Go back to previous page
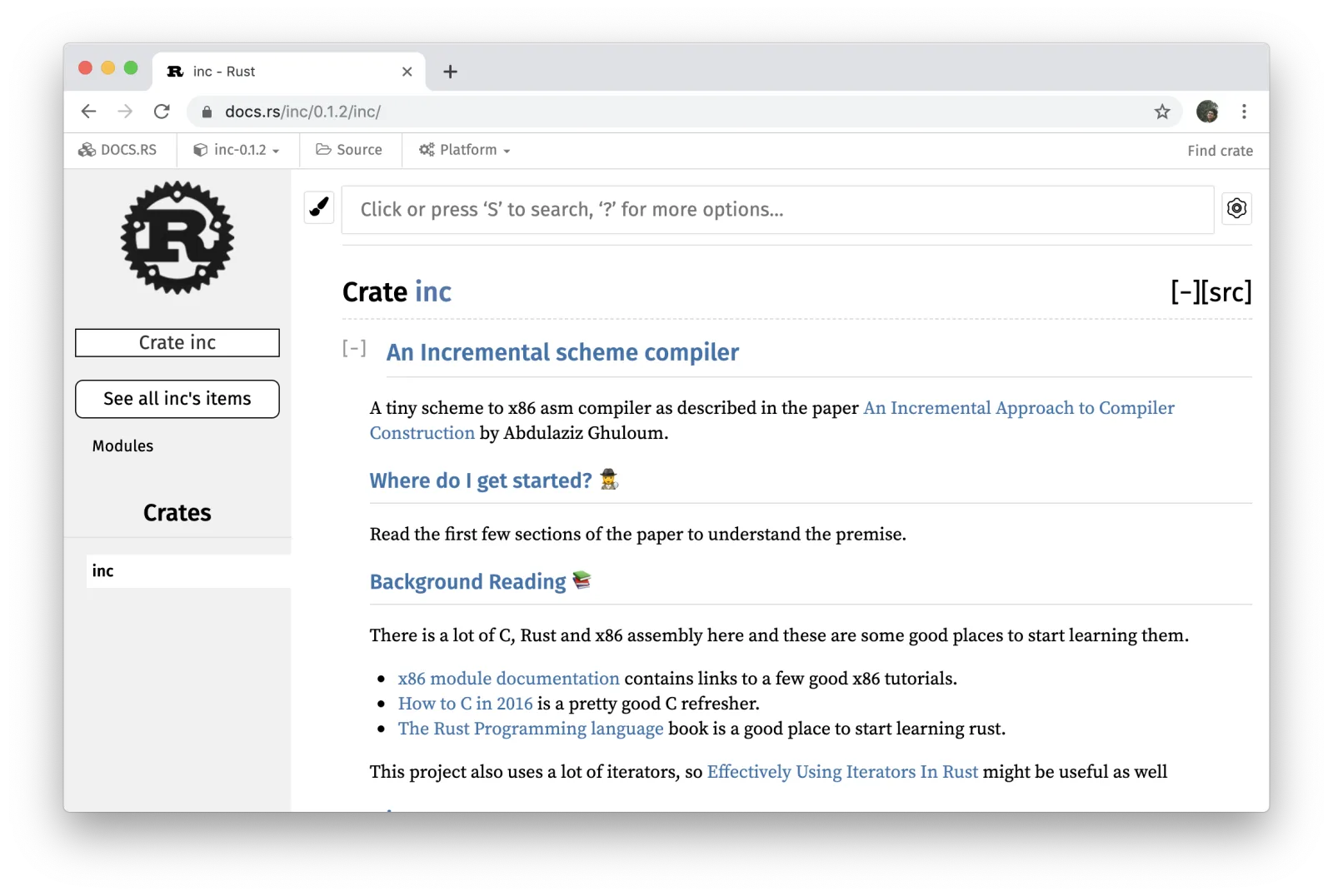 89,112
